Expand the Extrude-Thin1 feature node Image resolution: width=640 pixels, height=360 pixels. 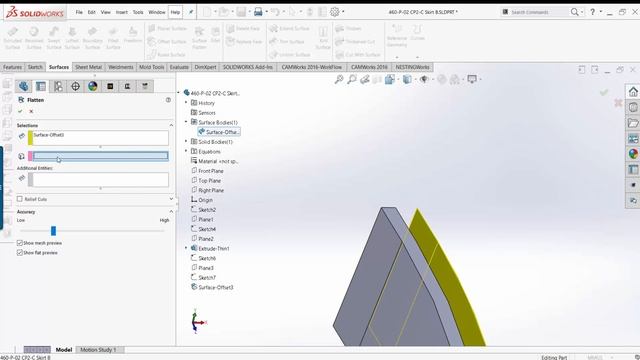(186, 248)
